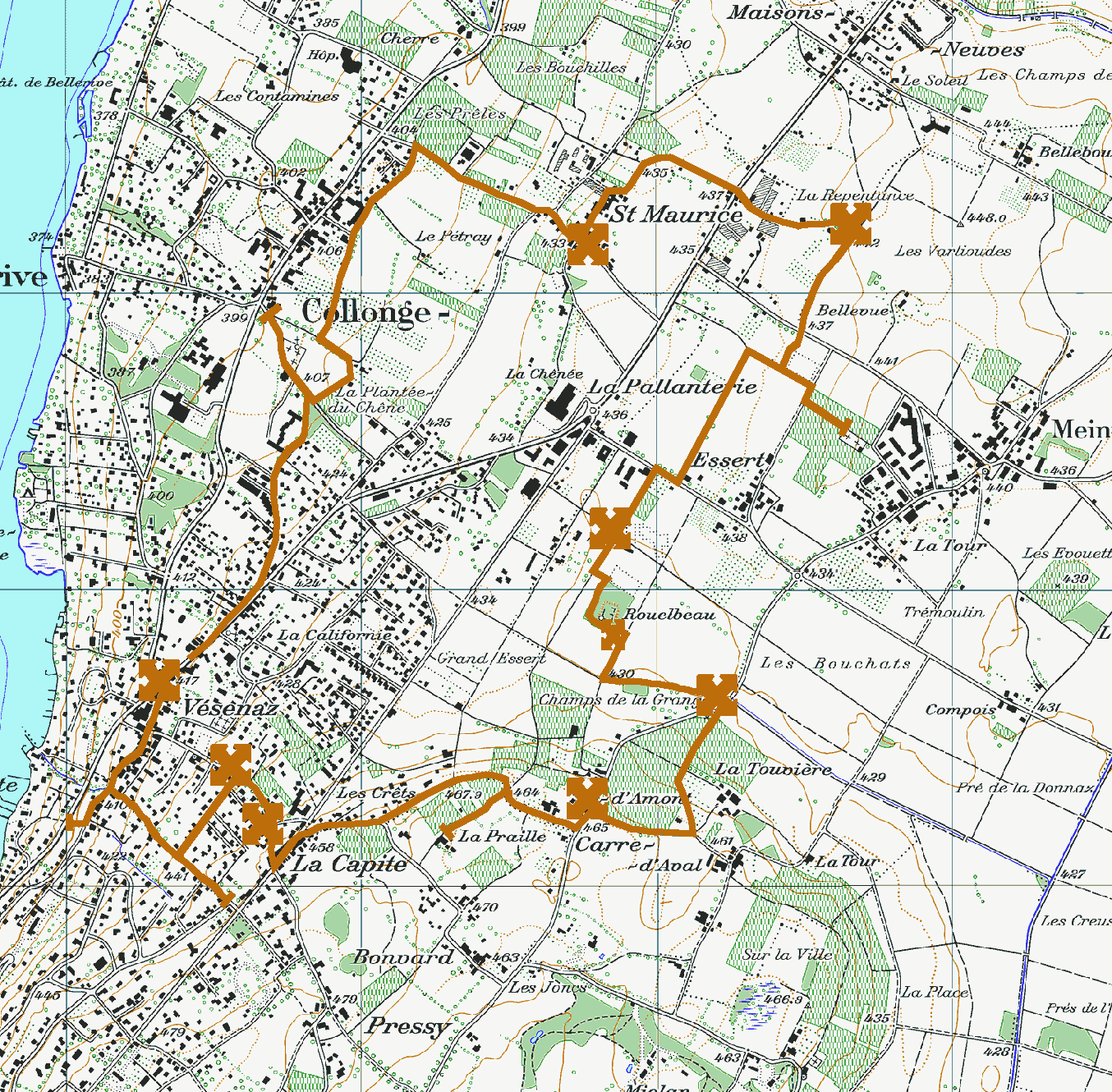Select the '448.0' elevation point label
Image resolution: width=1112 pixels, height=1092 pixels.
click(x=986, y=218)
